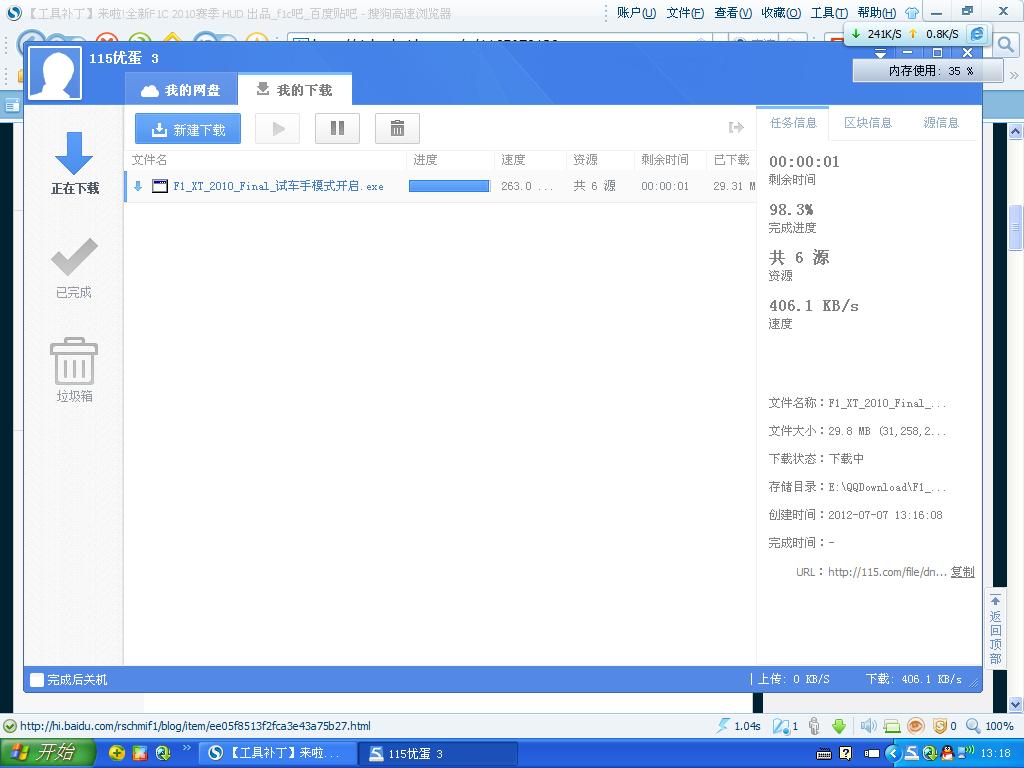Open the 账户(U) menu

coord(637,13)
